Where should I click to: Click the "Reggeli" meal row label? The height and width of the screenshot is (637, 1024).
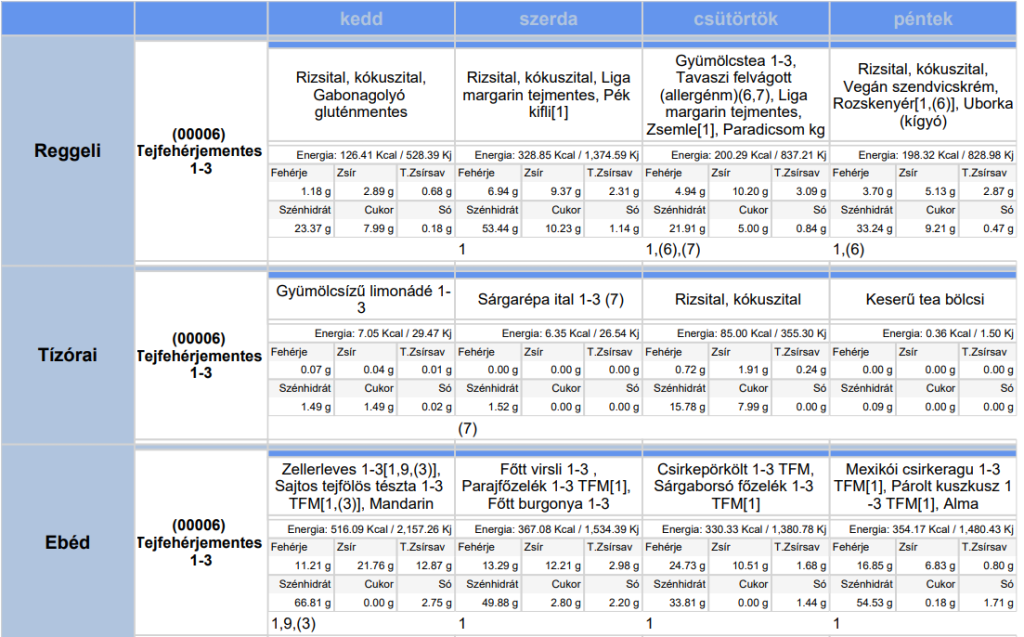tap(67, 151)
